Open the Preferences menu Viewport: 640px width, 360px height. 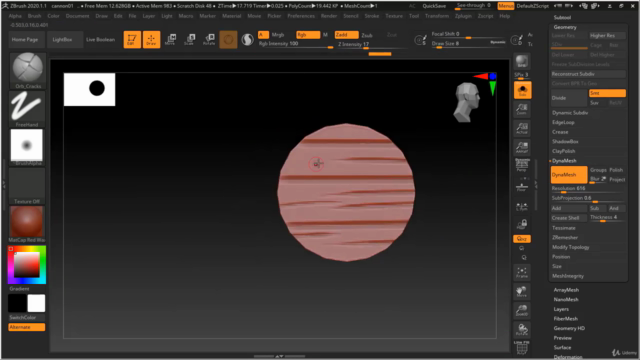coord(301,16)
